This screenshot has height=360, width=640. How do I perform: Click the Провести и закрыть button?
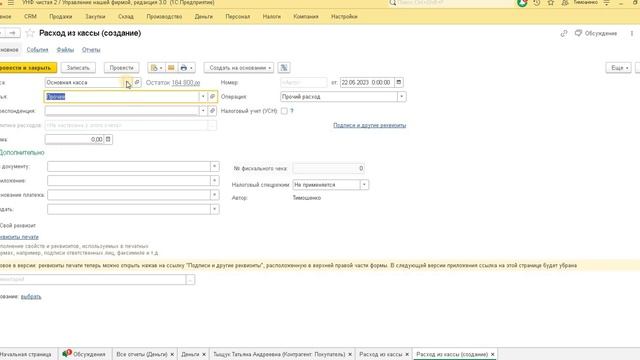[x=27, y=68]
